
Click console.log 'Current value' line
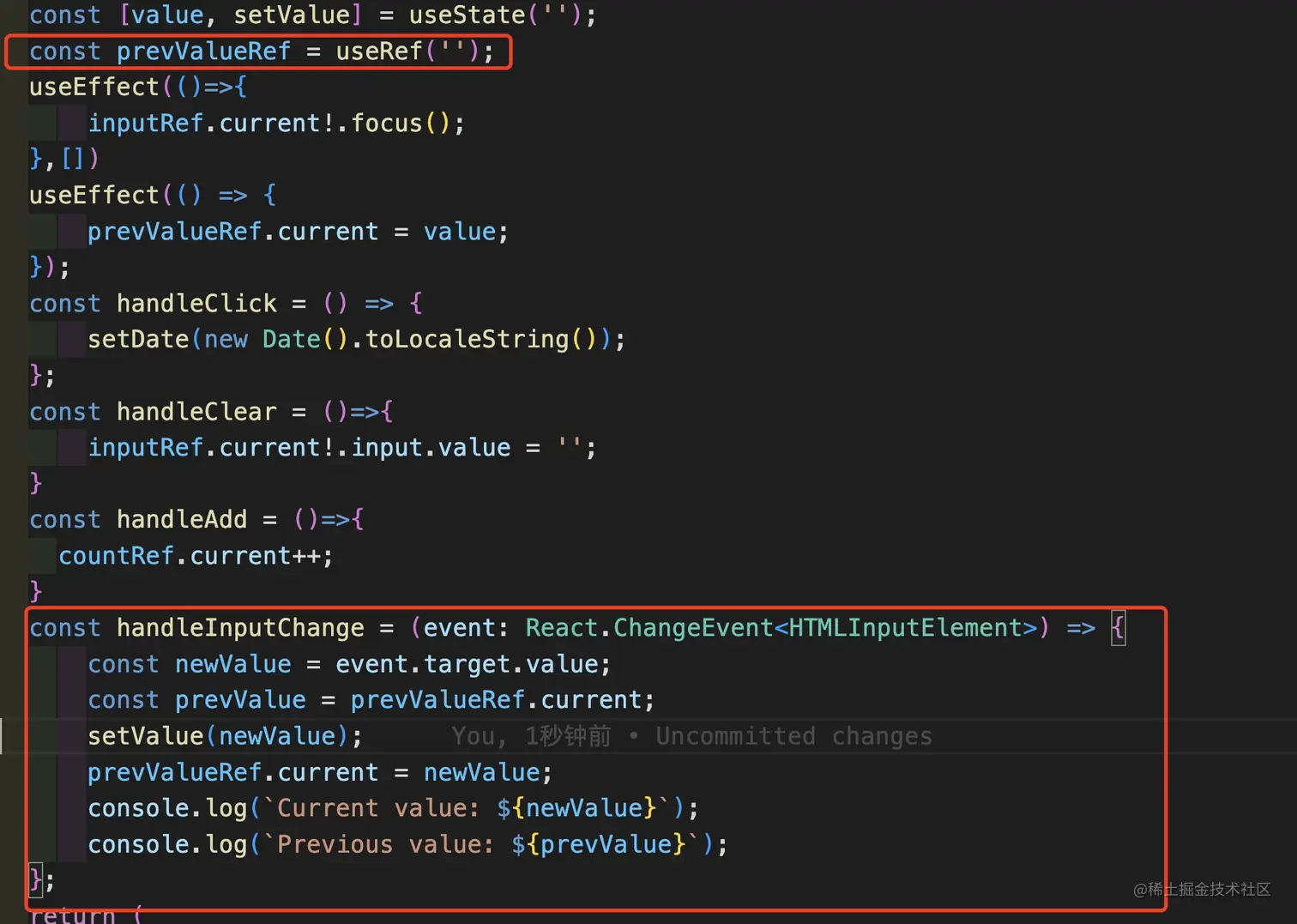393,808
